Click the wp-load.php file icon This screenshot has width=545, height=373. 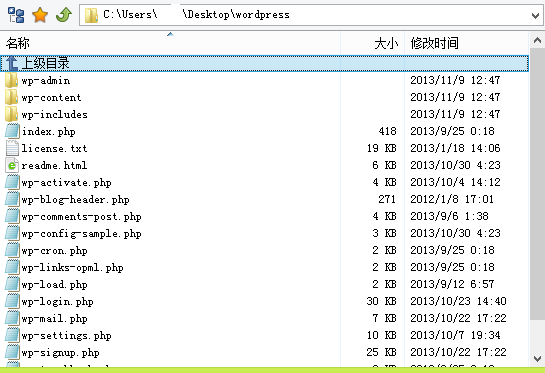[12, 285]
